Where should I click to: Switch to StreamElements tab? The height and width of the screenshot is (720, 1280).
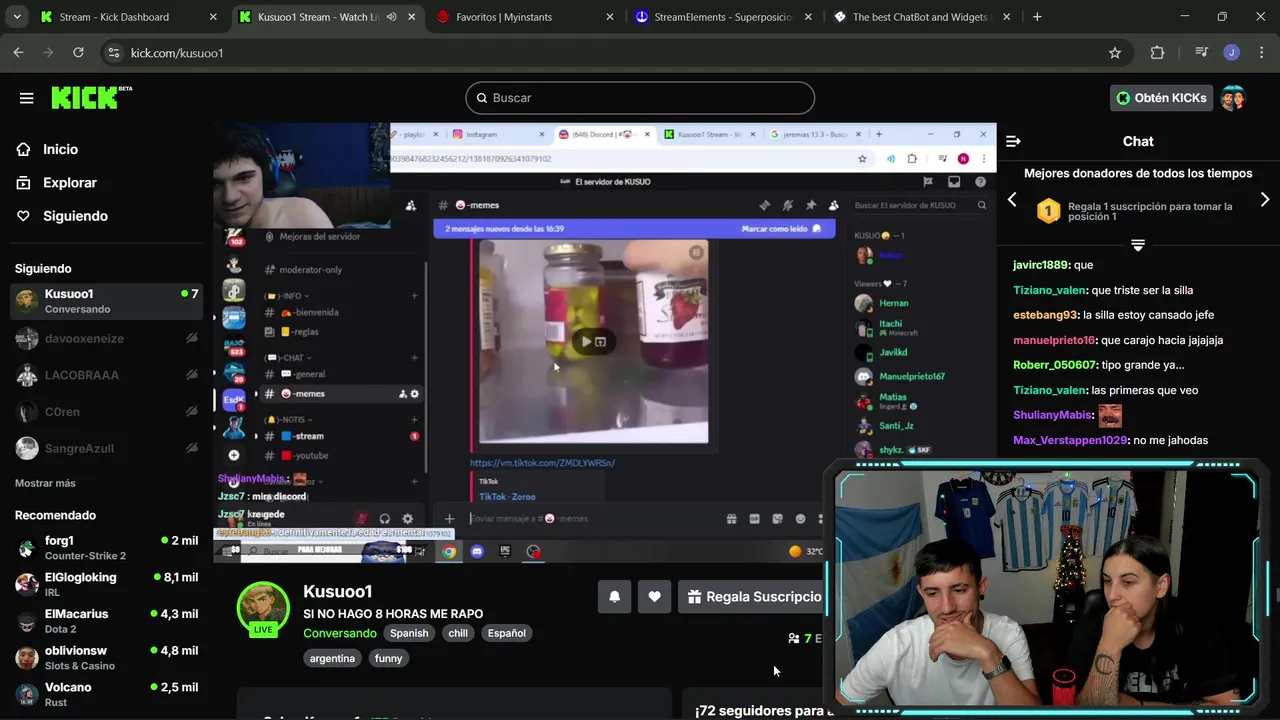coord(724,17)
